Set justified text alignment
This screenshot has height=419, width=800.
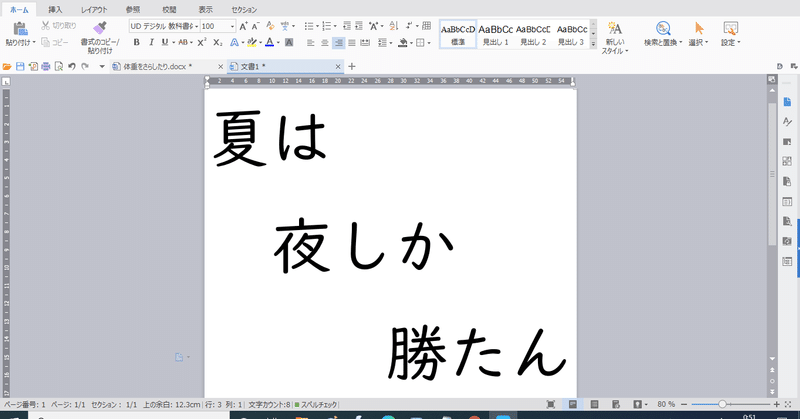(352, 43)
